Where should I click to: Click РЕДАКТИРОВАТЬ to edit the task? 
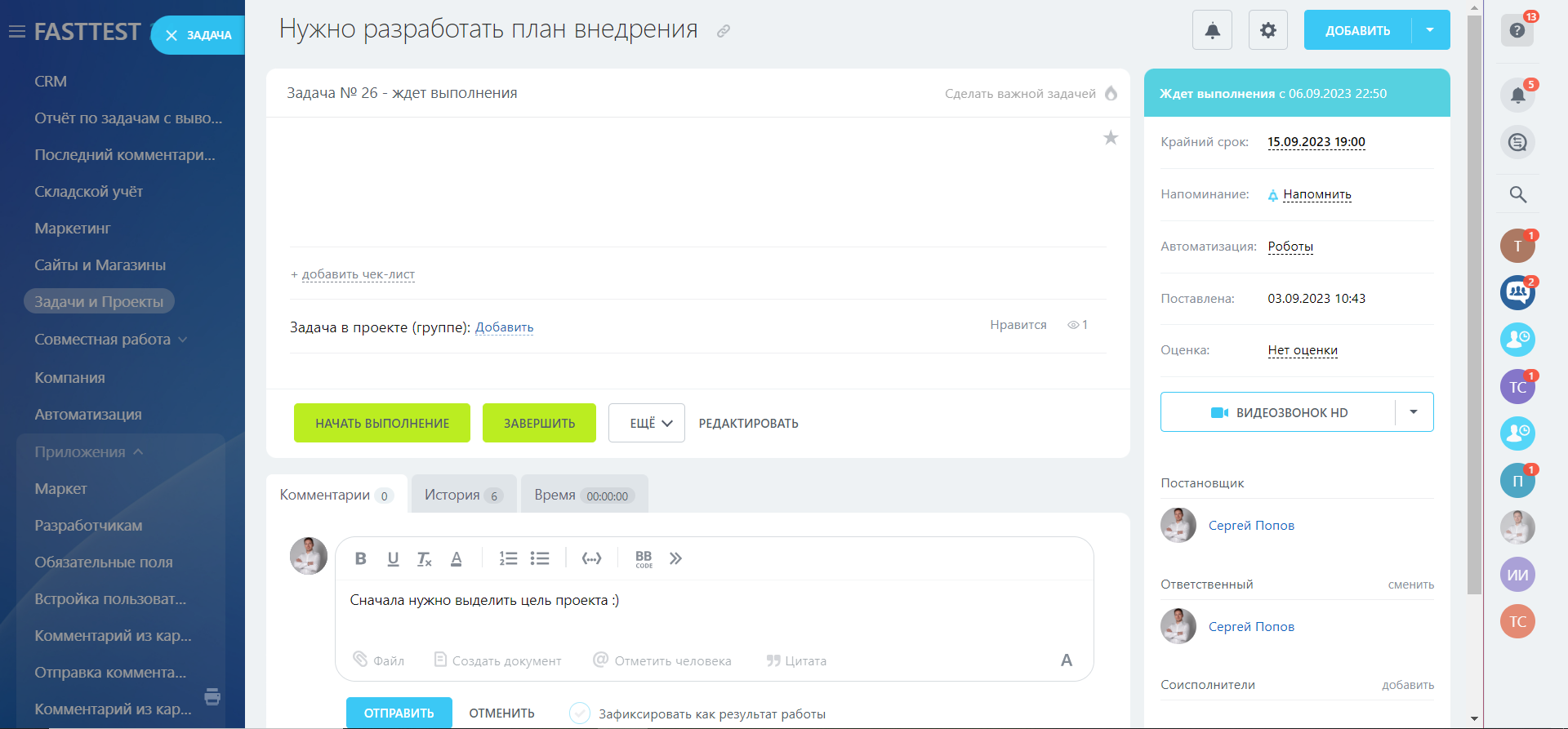click(749, 423)
